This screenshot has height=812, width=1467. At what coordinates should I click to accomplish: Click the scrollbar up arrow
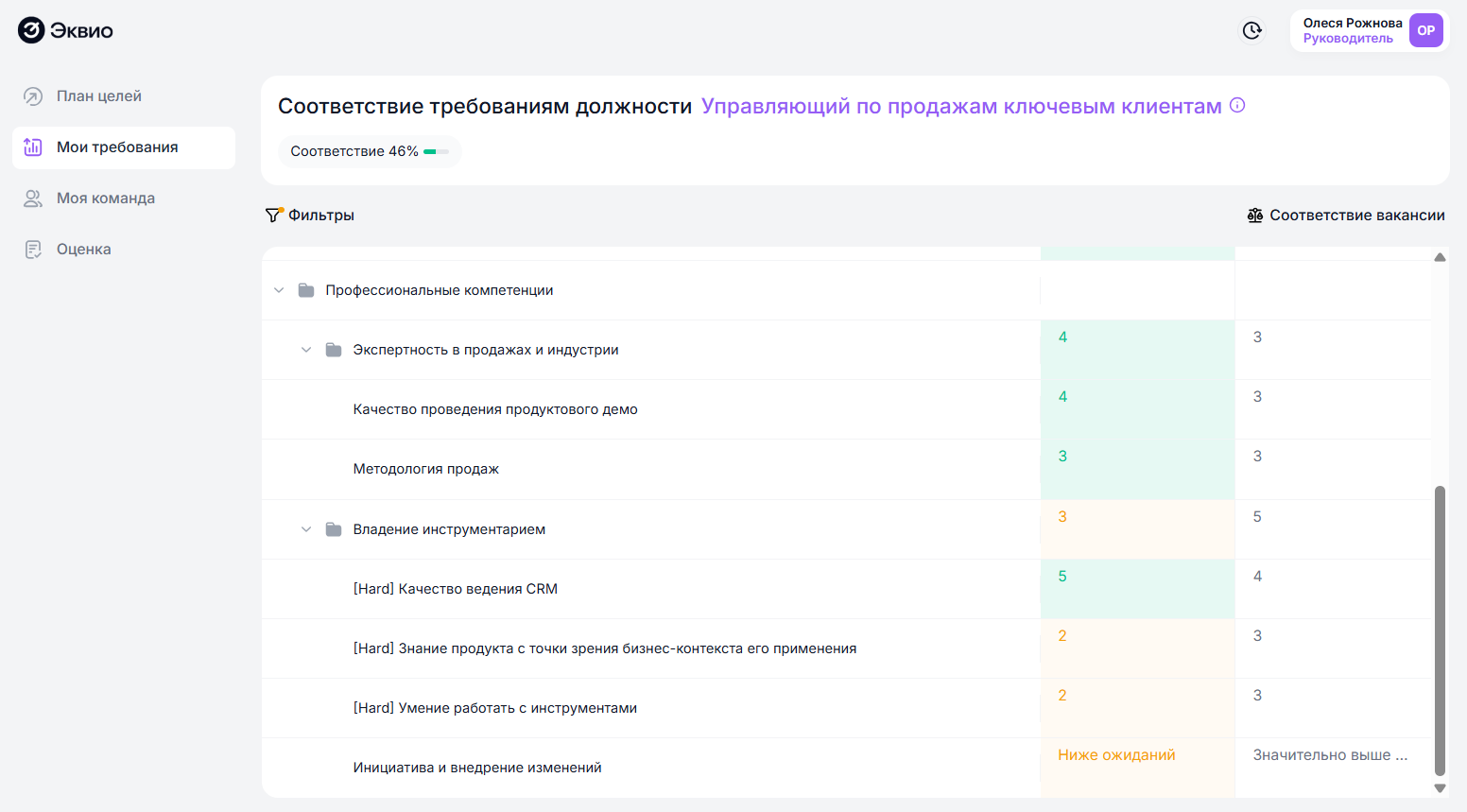[x=1440, y=257]
